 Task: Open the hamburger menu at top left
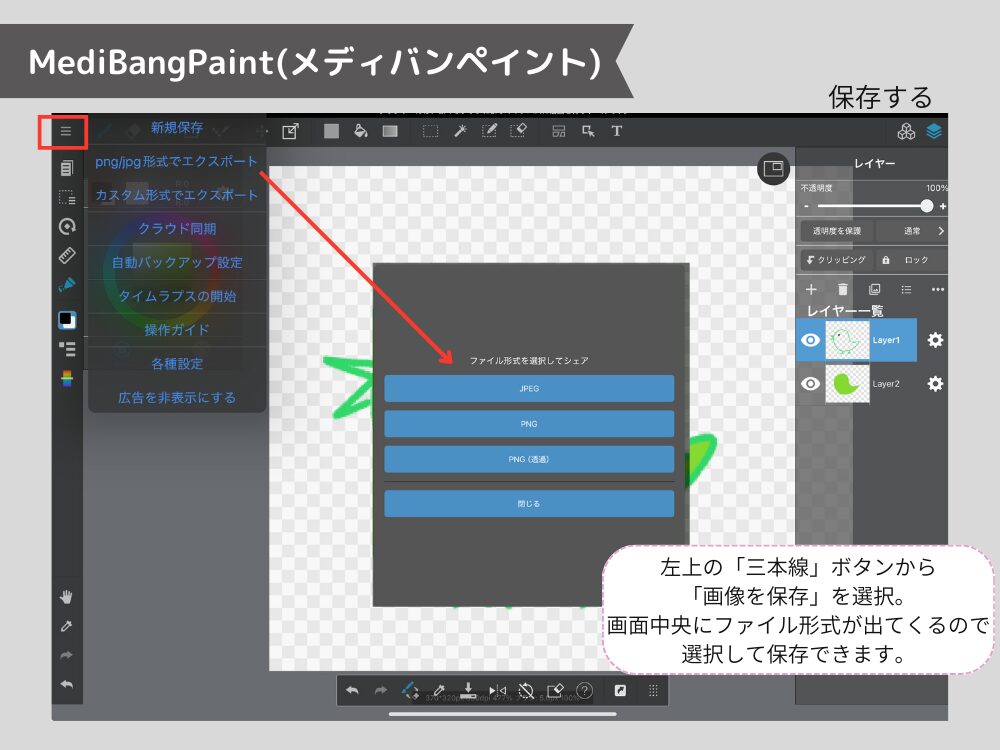(64, 129)
